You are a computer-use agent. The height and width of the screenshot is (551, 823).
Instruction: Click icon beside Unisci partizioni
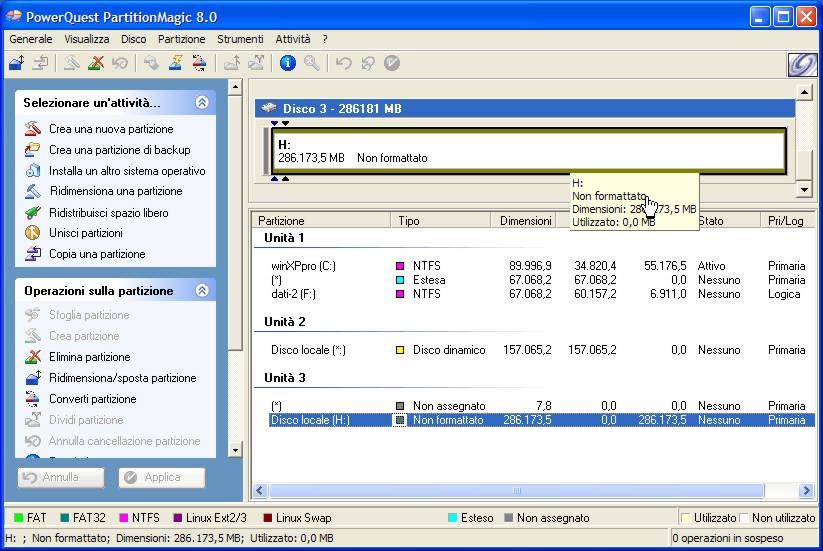[x=33, y=232]
